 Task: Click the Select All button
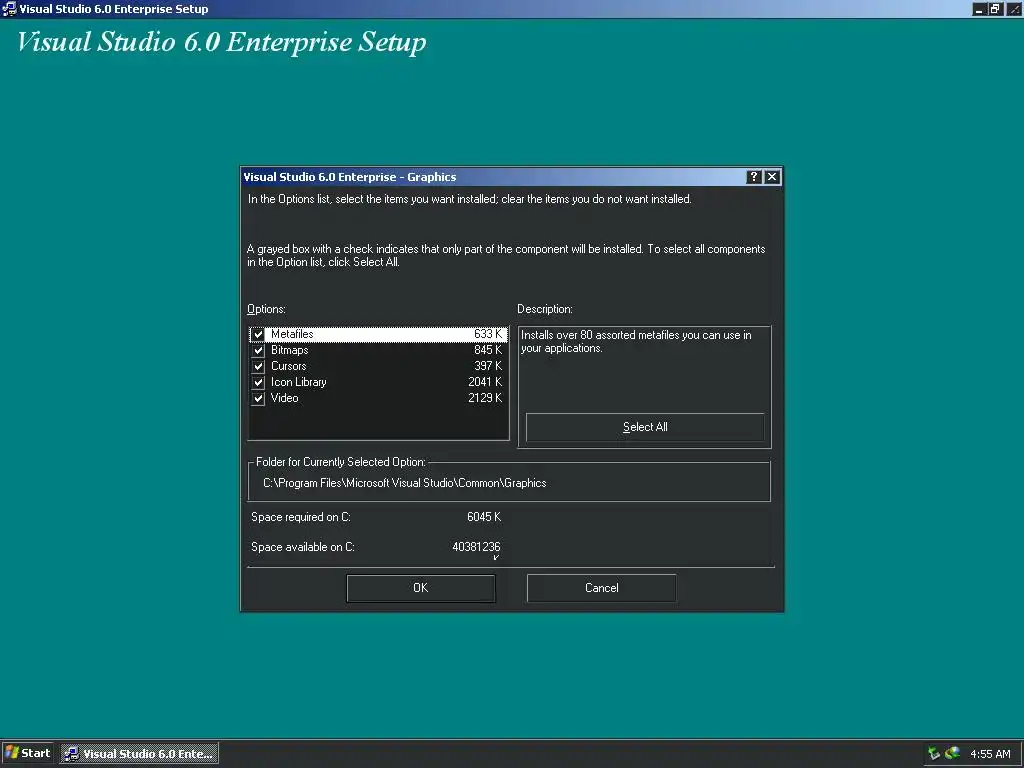pos(645,427)
